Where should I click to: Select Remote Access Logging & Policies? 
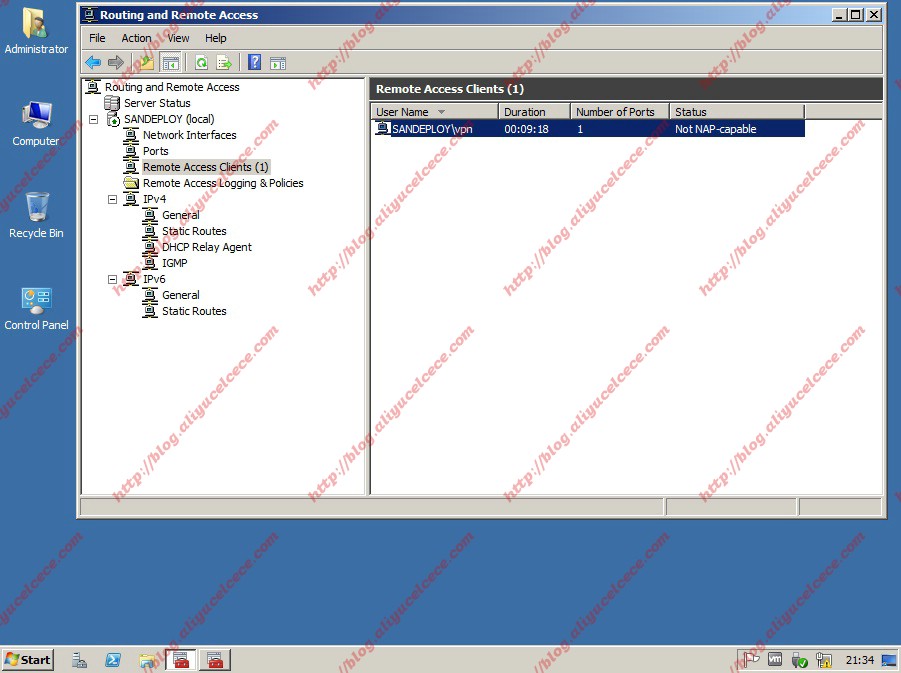(x=223, y=183)
